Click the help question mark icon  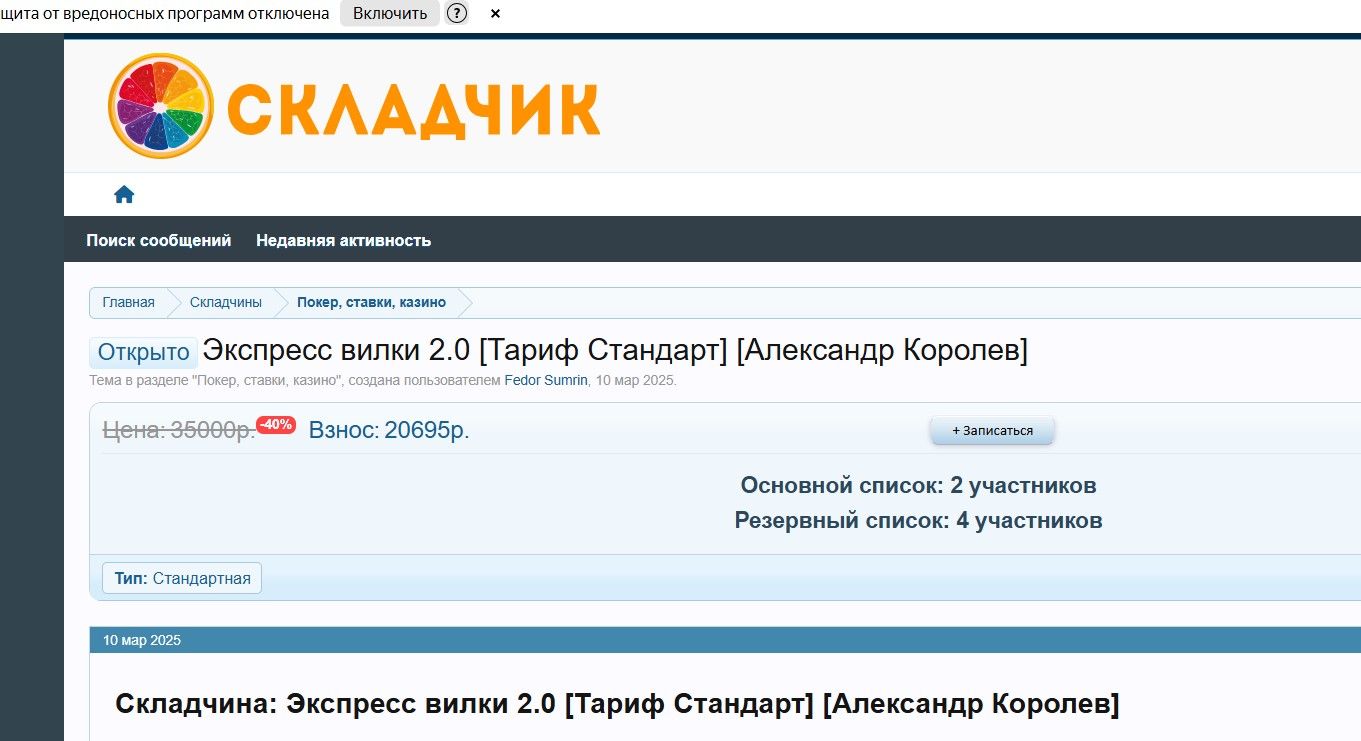[457, 13]
